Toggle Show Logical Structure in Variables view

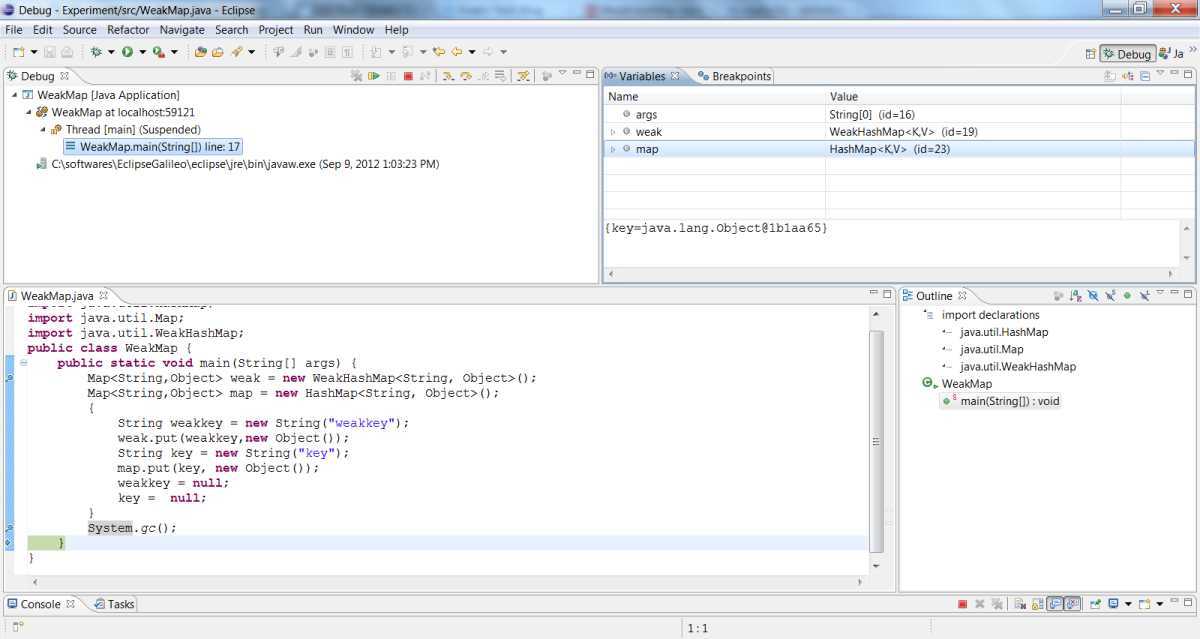click(1128, 76)
